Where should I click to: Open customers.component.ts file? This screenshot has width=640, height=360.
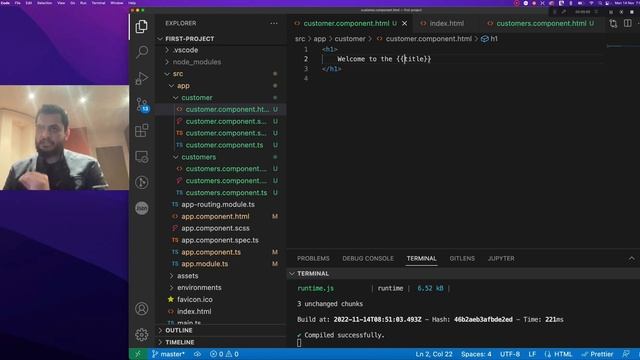[221, 193]
